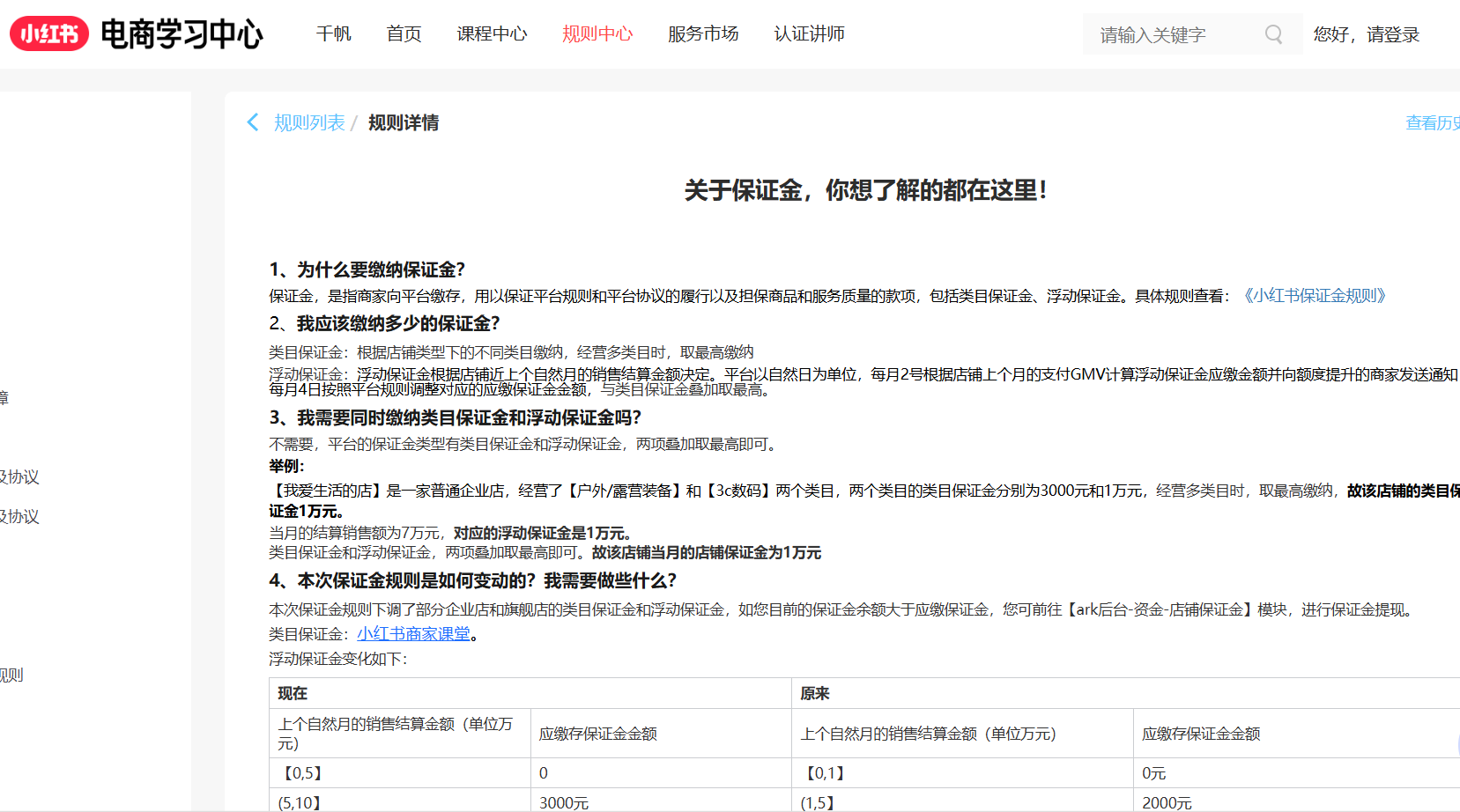Click the 浮动保证金变化如下: line

click(338, 659)
